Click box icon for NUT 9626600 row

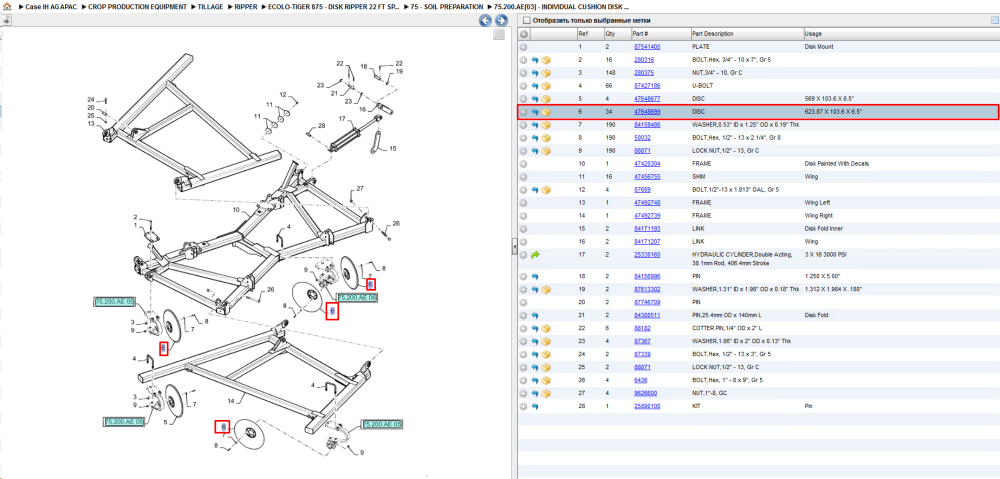click(547, 393)
